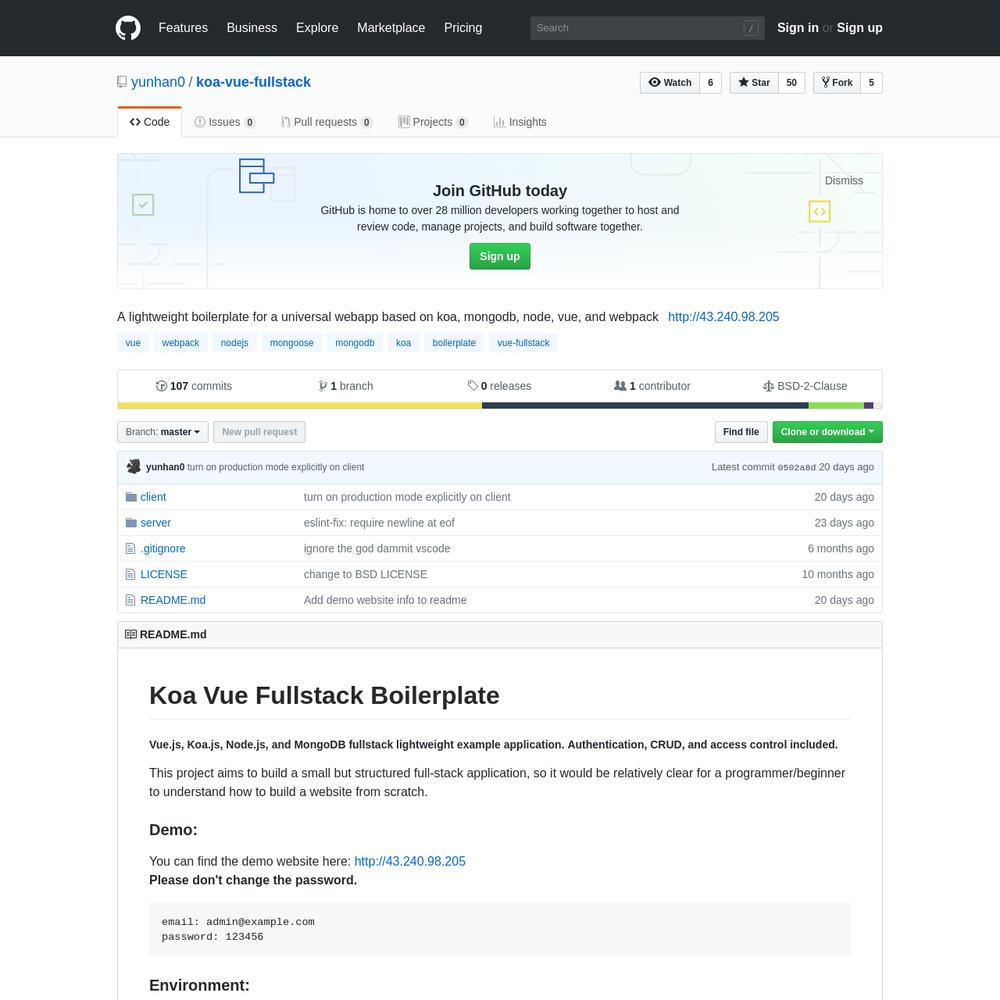This screenshot has height=1000, width=1000.
Task: Click the yellow segment of the language bar
Action: (x=300, y=406)
